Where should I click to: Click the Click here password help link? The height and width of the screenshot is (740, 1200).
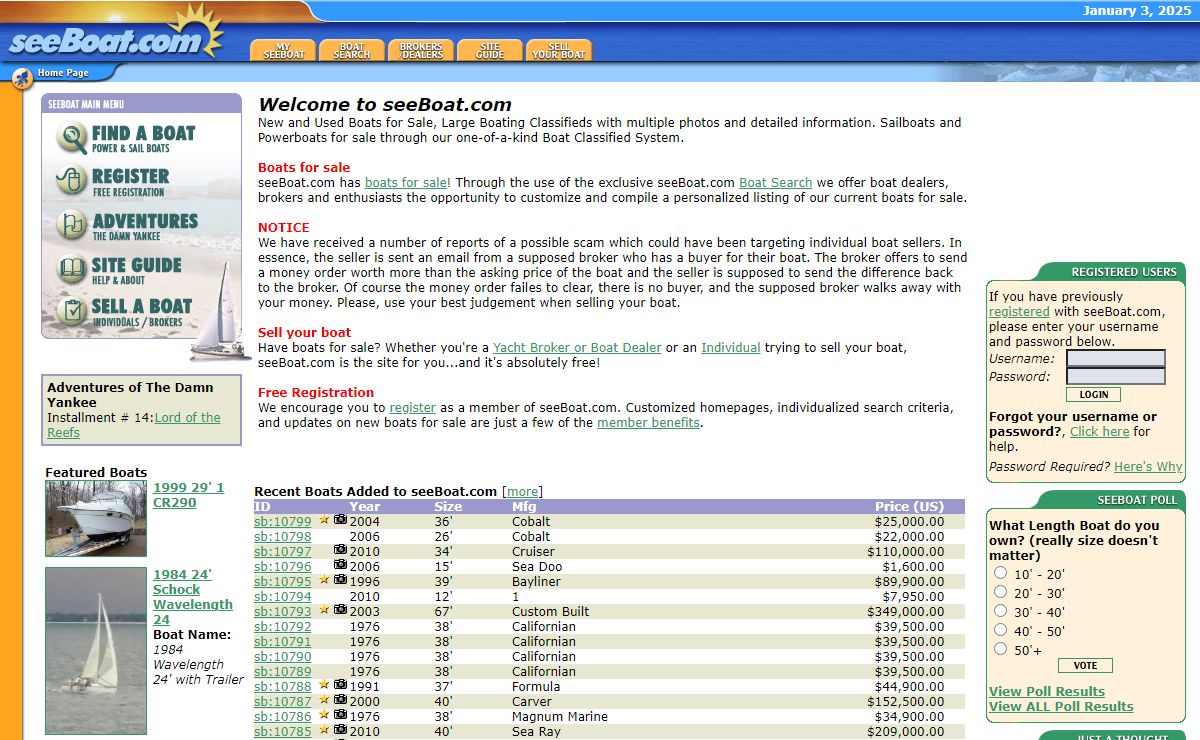1099,432
